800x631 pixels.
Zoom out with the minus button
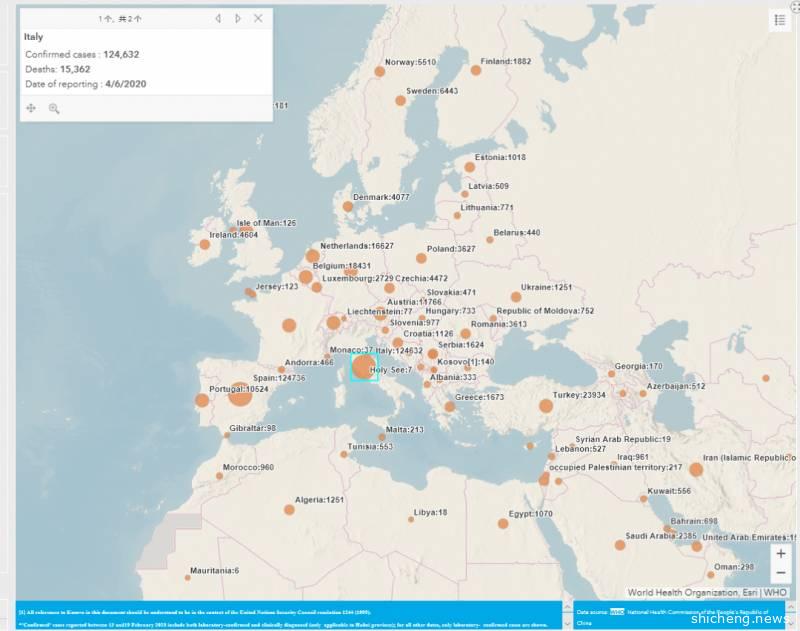780,573
